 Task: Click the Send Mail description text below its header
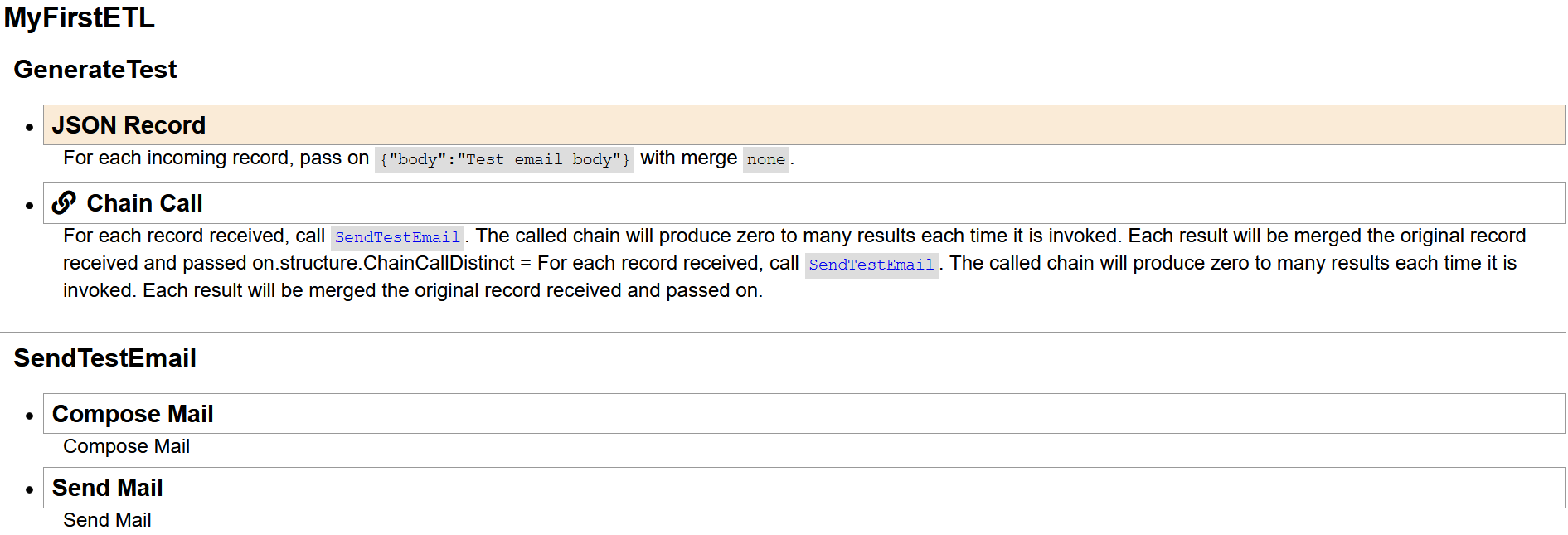tap(107, 520)
